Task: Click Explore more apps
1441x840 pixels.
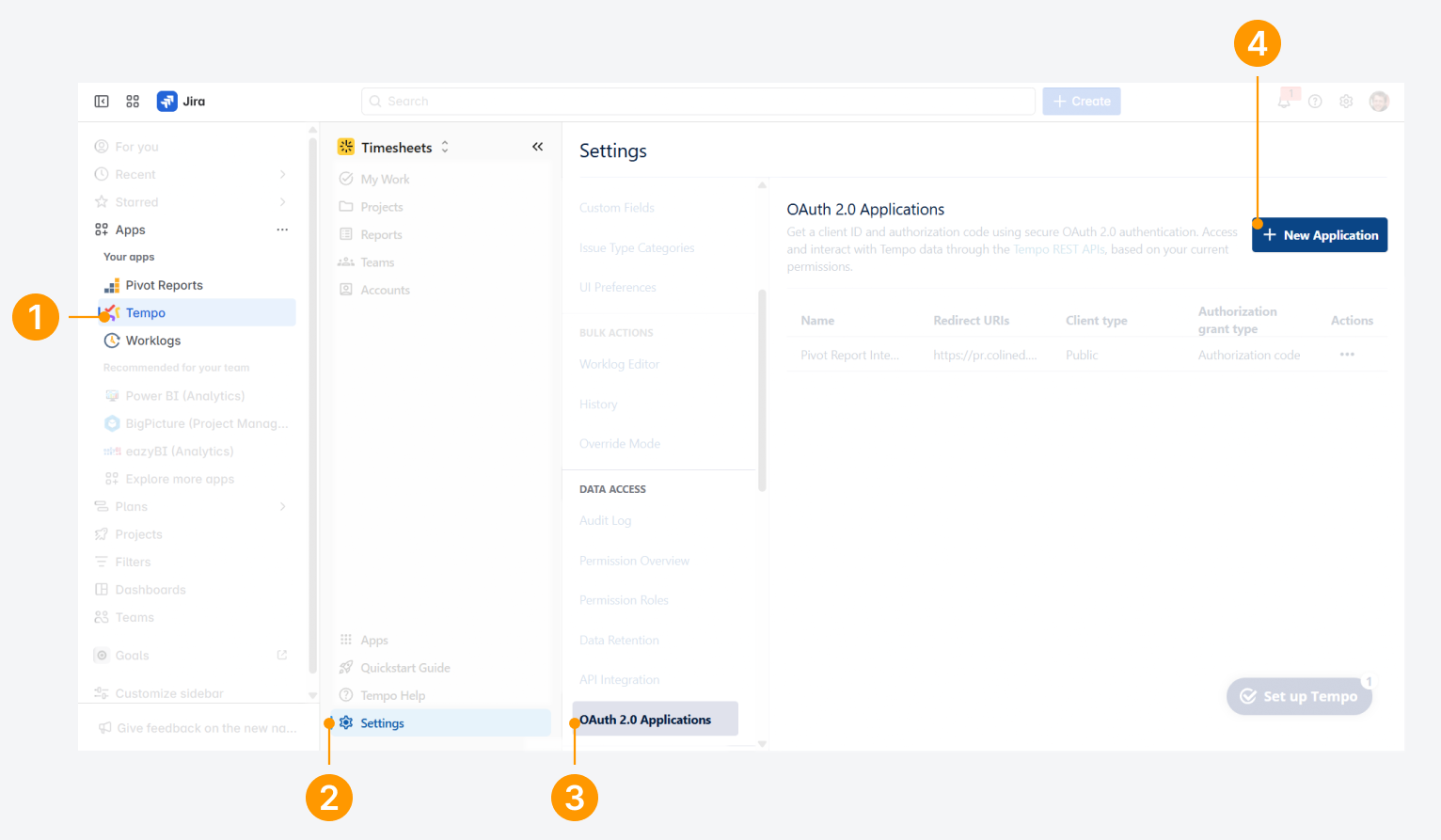Action: point(180,479)
